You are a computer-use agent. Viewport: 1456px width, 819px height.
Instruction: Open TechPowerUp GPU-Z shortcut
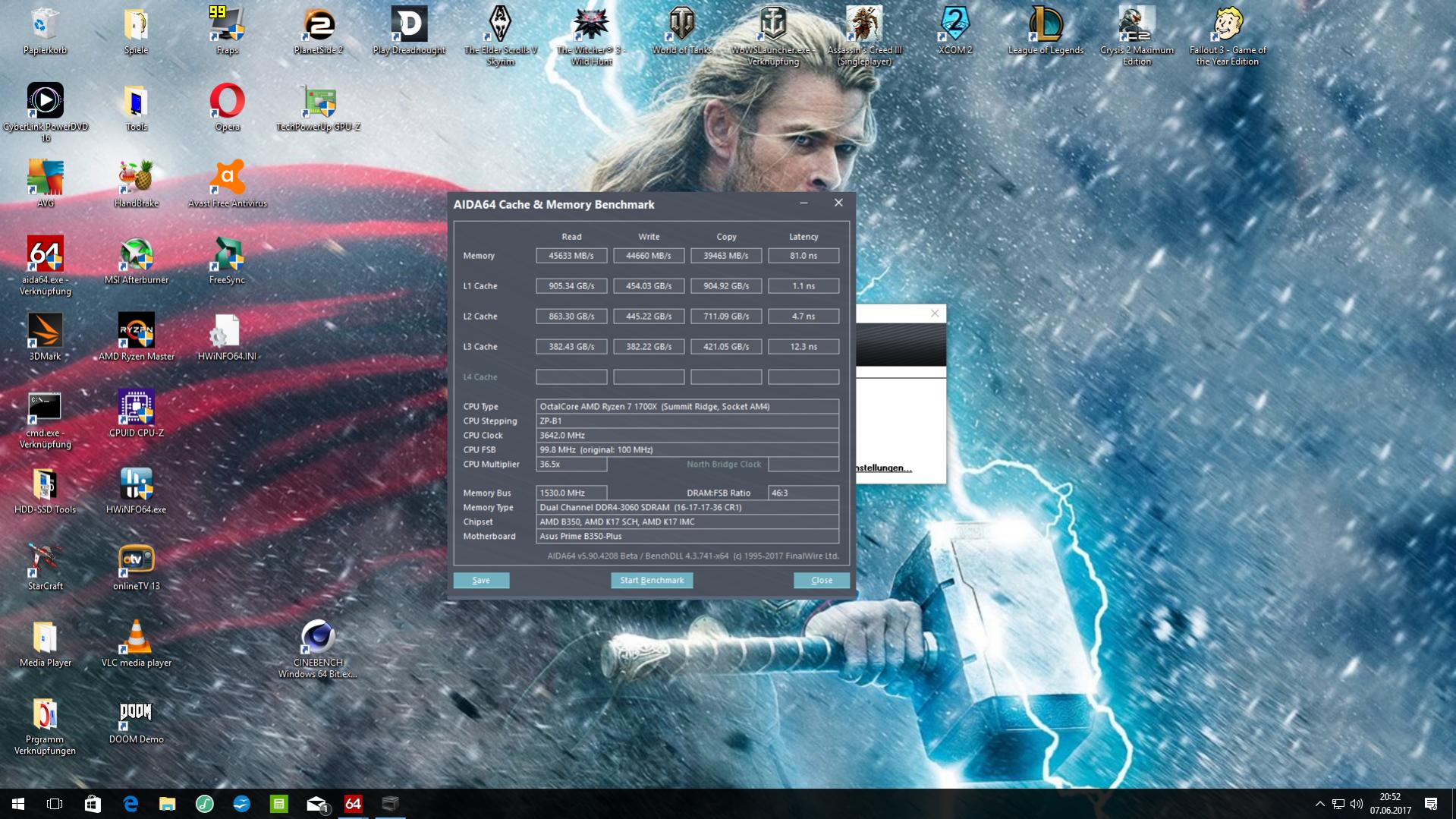[x=318, y=107]
